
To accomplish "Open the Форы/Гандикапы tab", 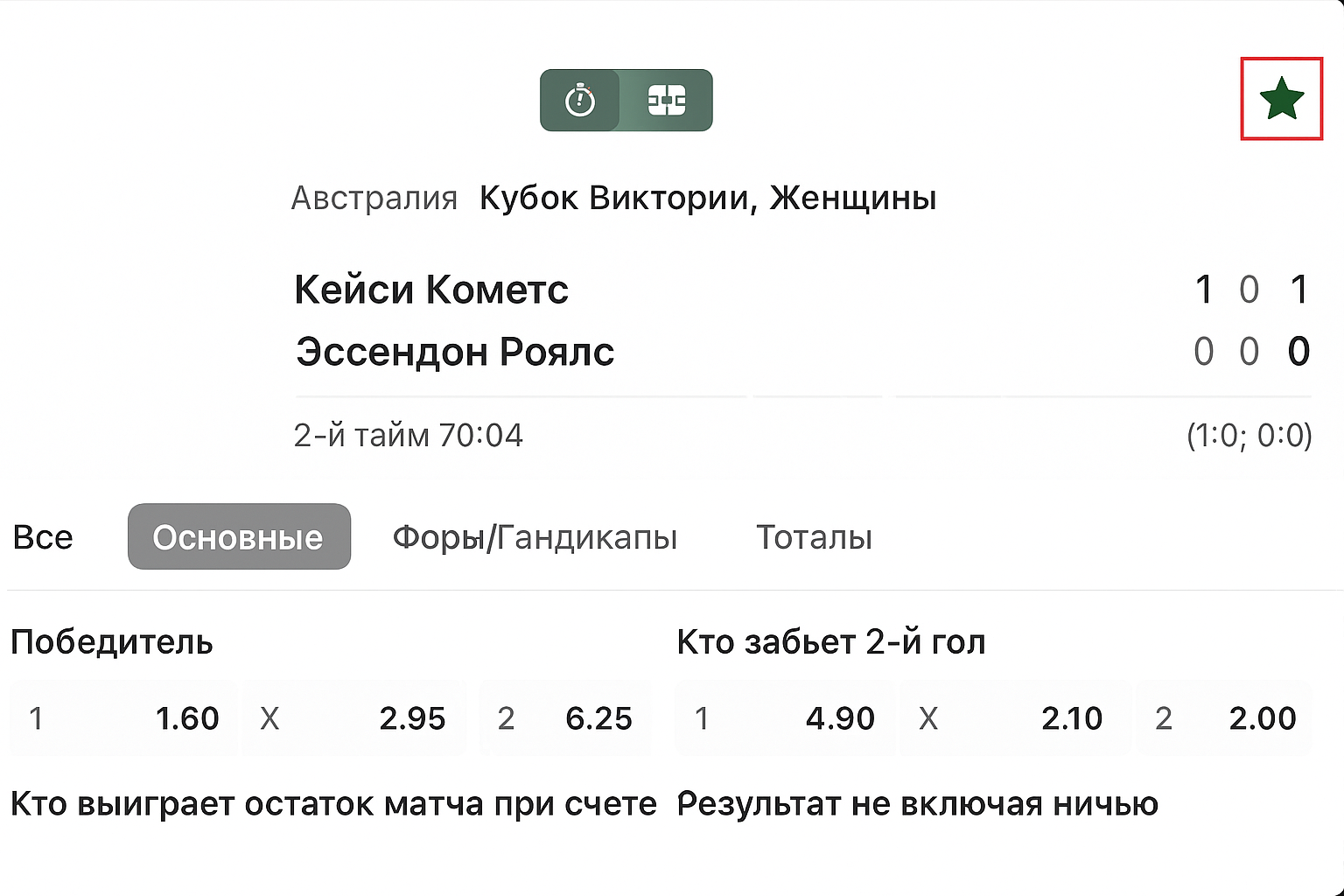I will click(x=535, y=537).
